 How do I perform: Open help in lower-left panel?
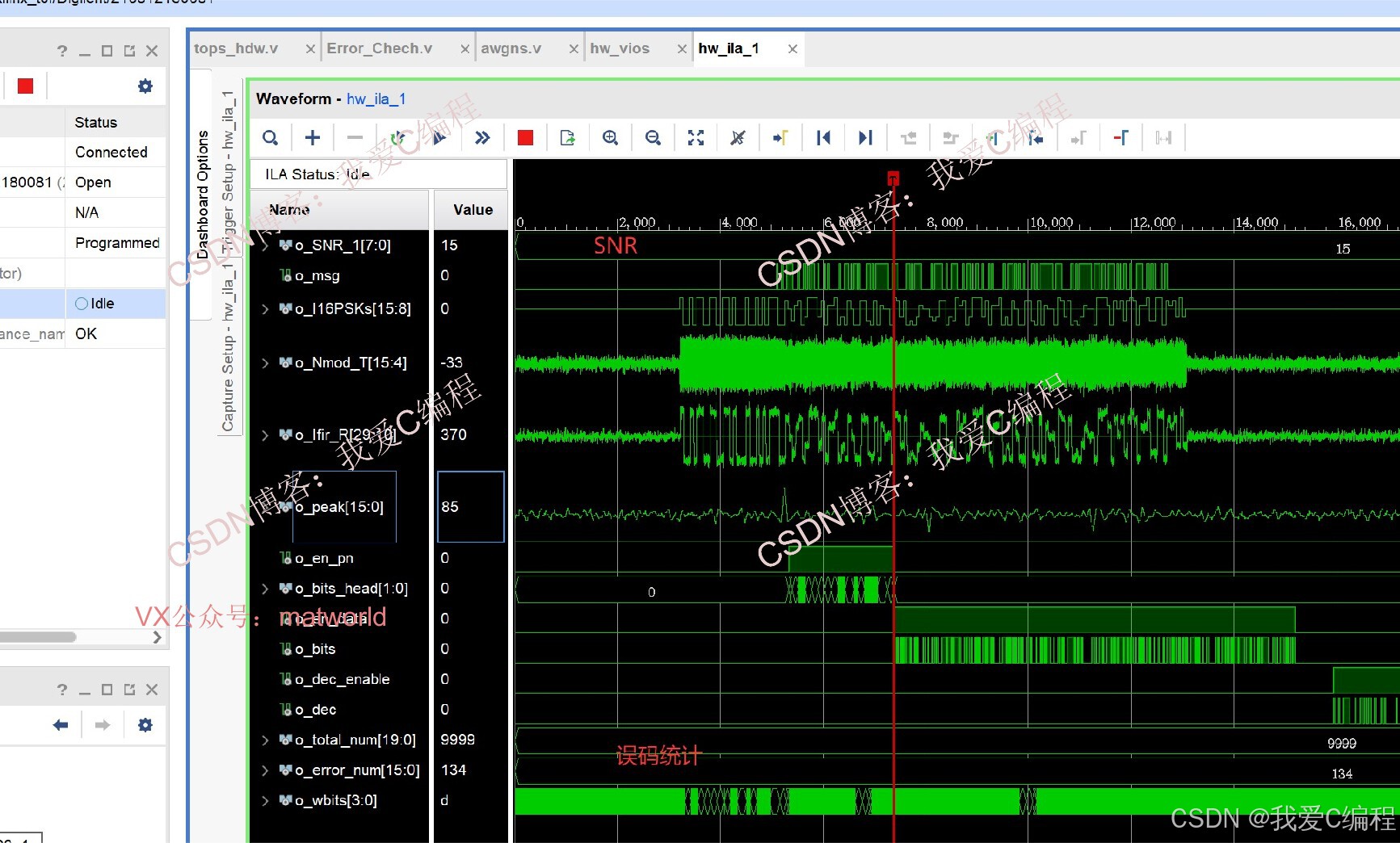(x=62, y=690)
